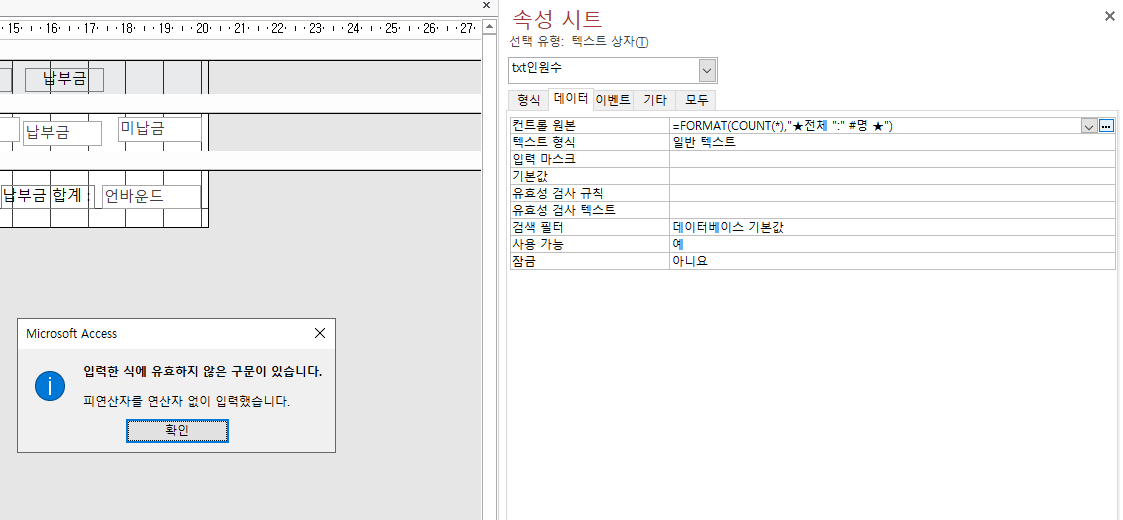Click the 기본값 property field
The height and width of the screenshot is (520, 1123).
coord(890,176)
